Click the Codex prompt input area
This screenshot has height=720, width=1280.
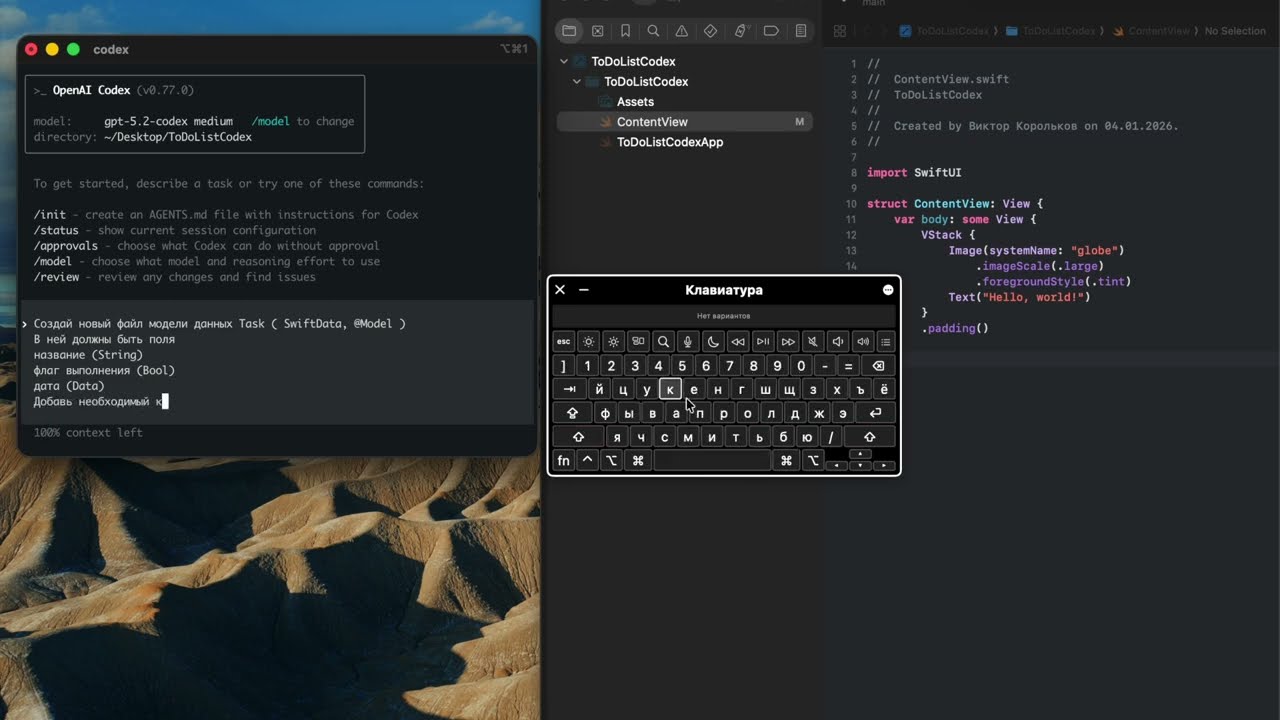[277, 362]
